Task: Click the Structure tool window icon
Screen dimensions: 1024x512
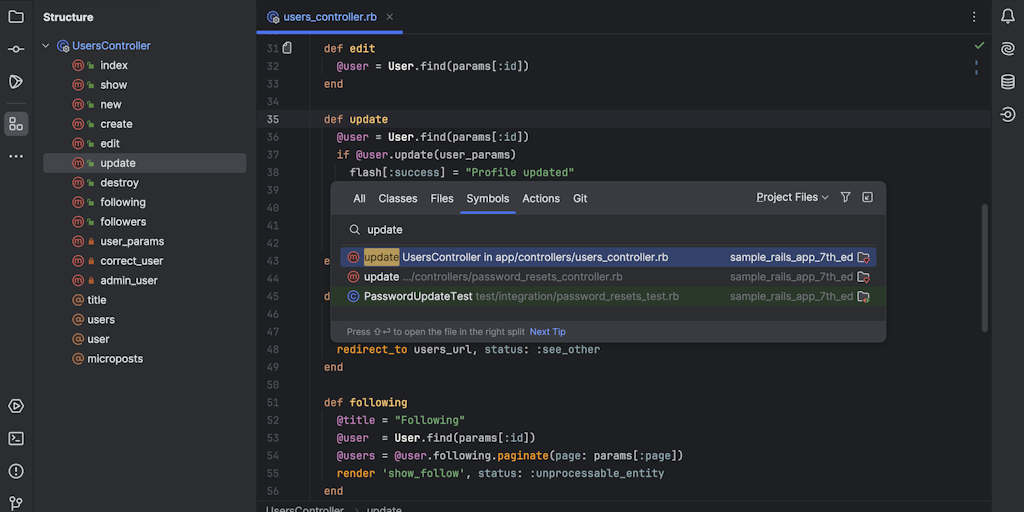Action: coord(16,124)
